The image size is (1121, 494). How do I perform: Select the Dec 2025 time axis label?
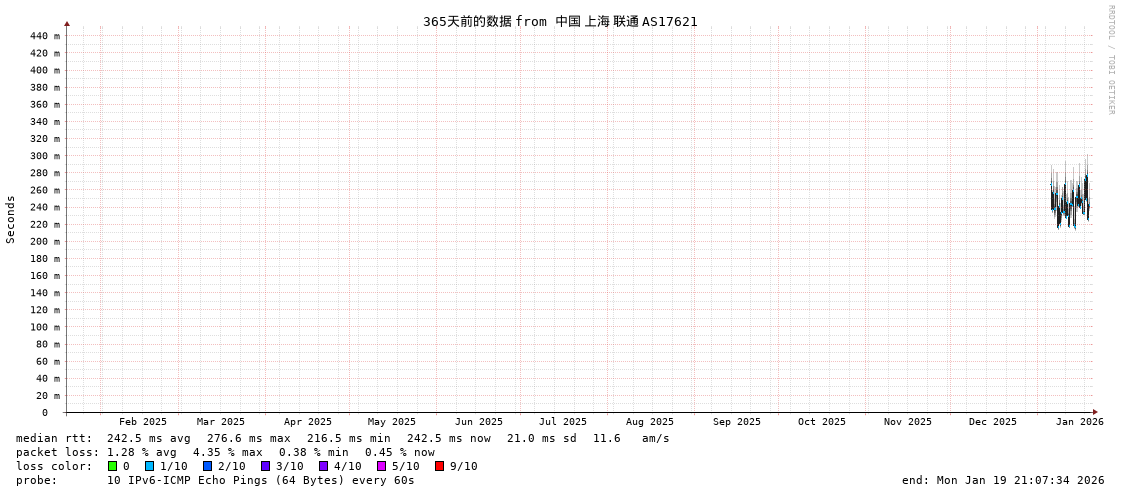tap(993, 422)
